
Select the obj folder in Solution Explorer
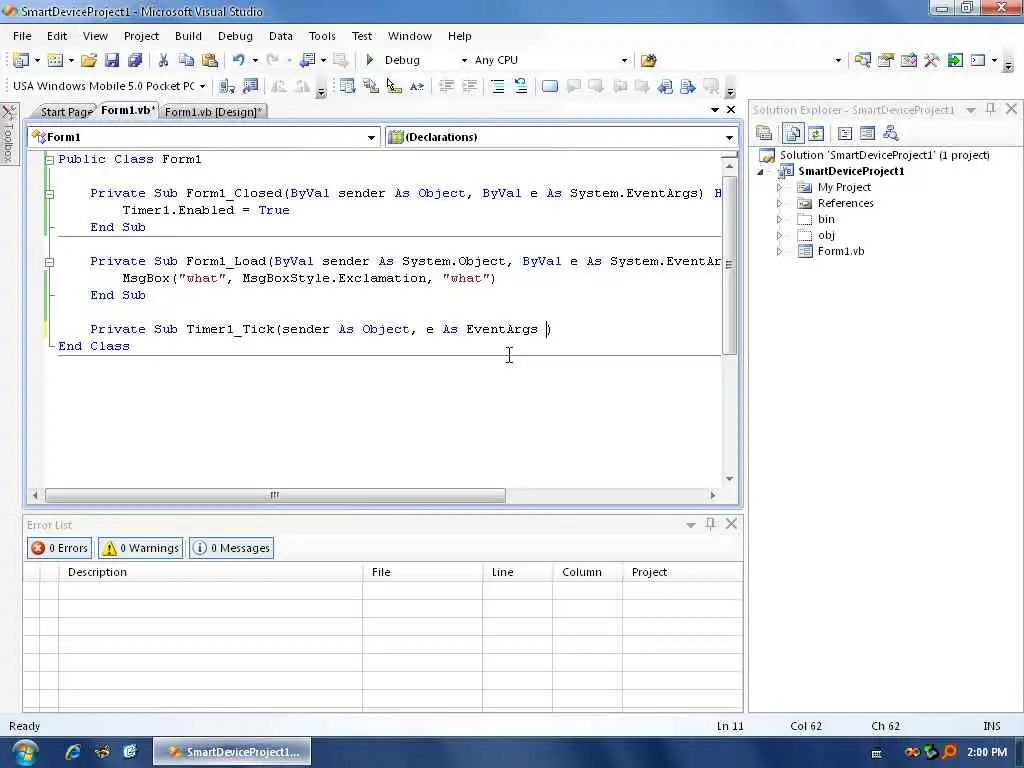(x=826, y=235)
